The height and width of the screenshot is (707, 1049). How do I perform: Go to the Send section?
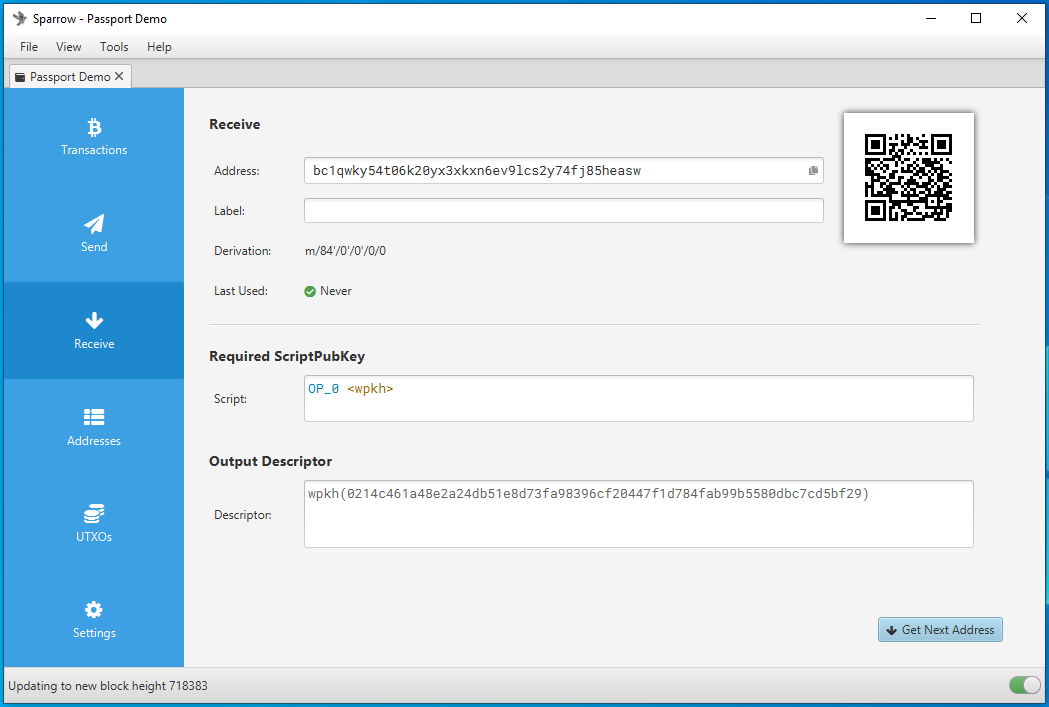click(94, 233)
